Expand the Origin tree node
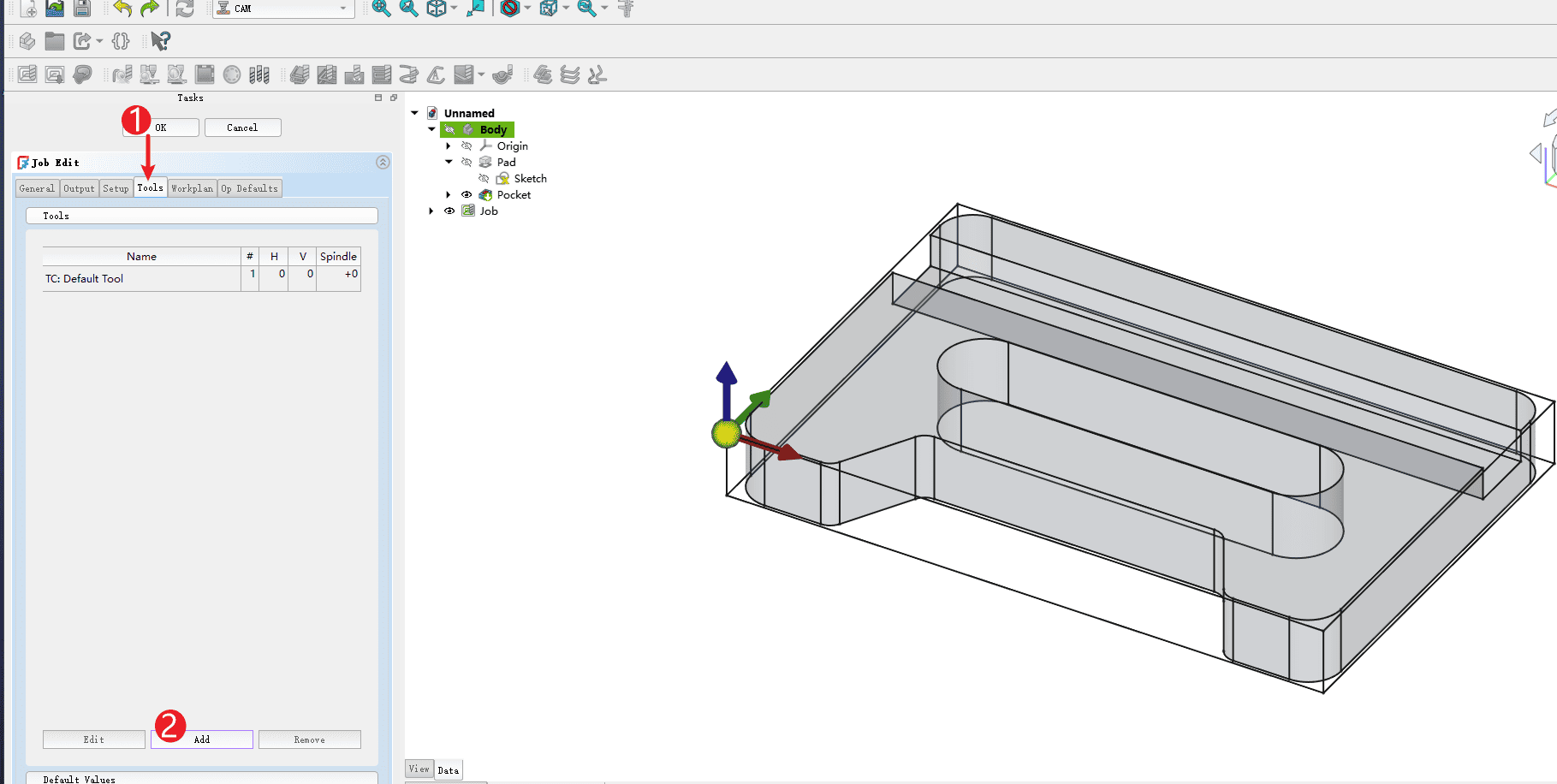 449,146
